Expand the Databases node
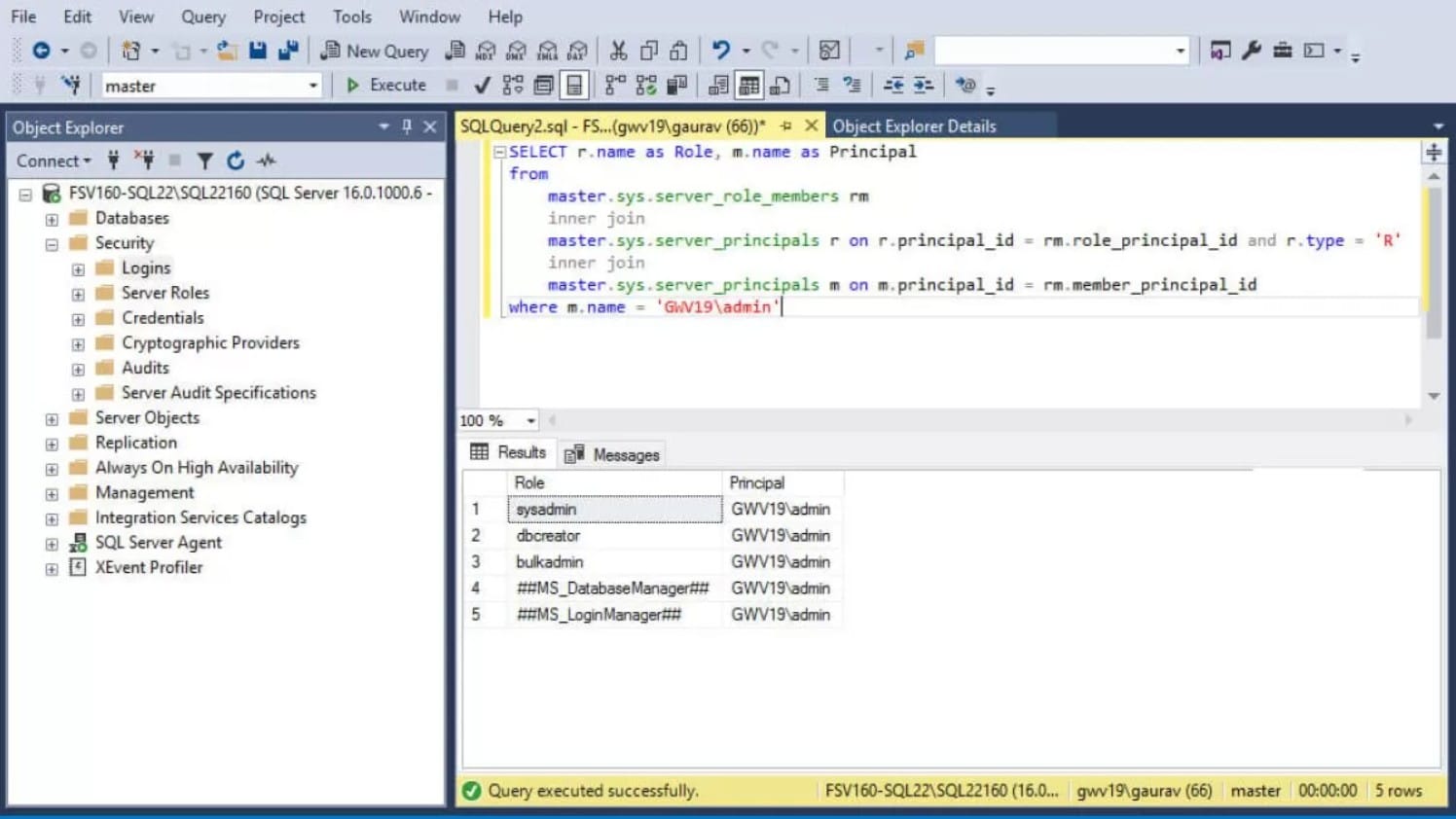Image resolution: width=1456 pixels, height=819 pixels. point(52,218)
